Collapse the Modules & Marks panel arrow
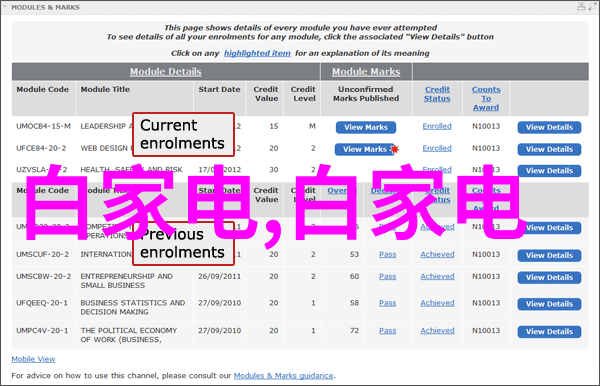The image size is (600, 386). coord(5,7)
